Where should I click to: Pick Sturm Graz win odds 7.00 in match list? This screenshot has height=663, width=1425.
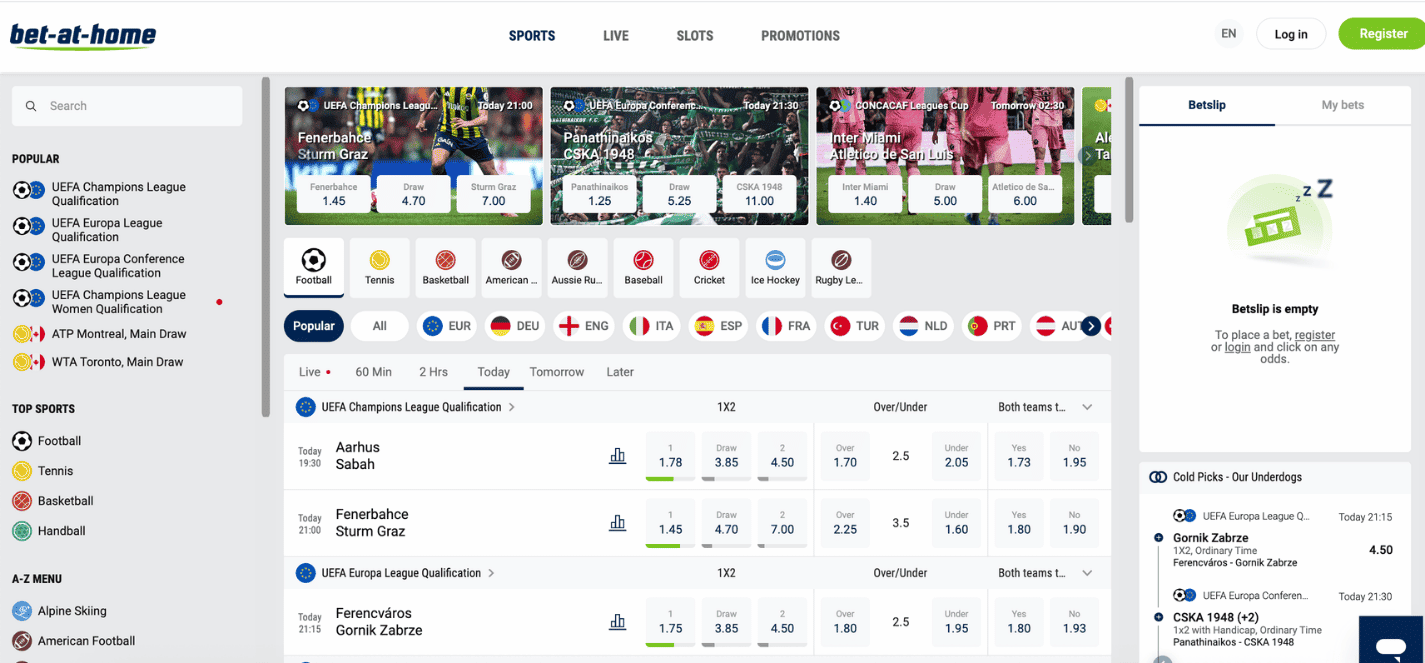point(783,523)
